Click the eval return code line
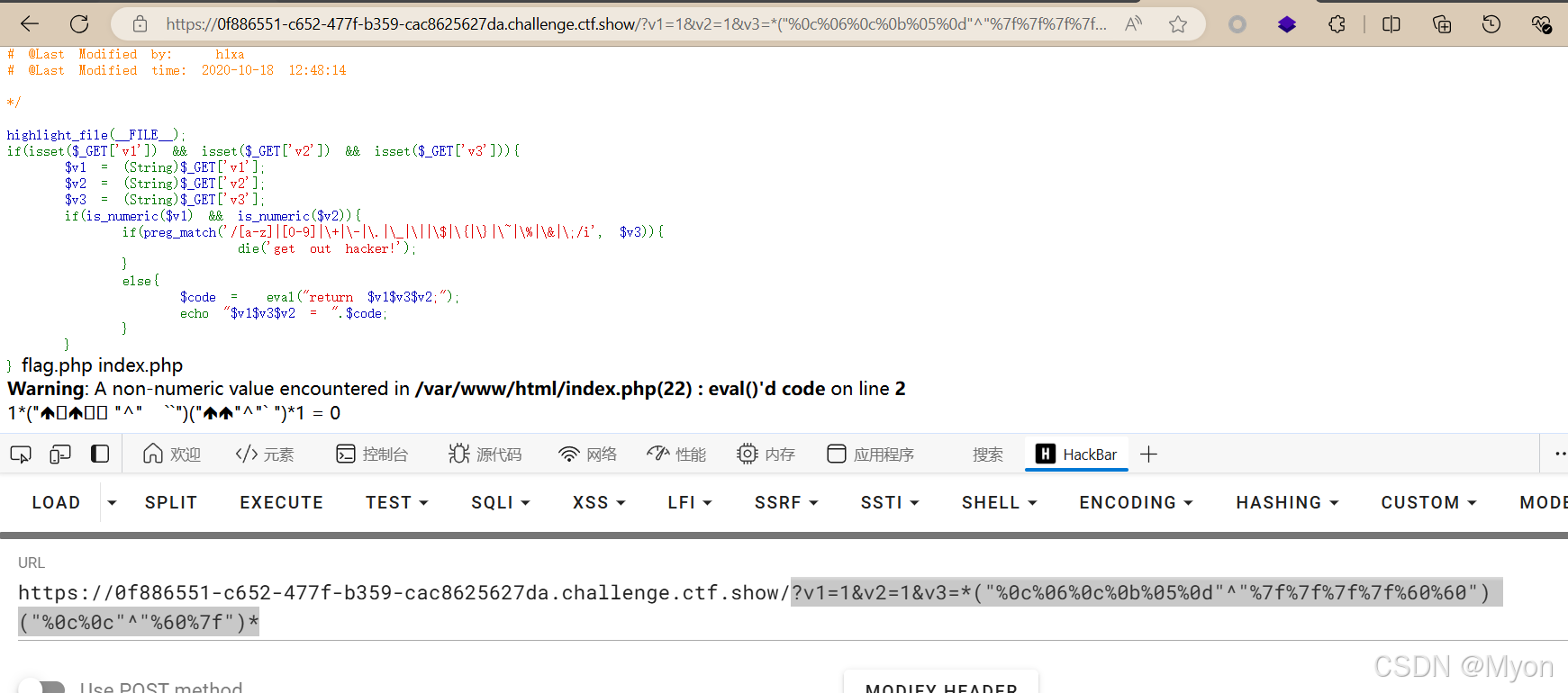Viewport: 1568px width, 693px height. pyautogui.click(x=320, y=297)
